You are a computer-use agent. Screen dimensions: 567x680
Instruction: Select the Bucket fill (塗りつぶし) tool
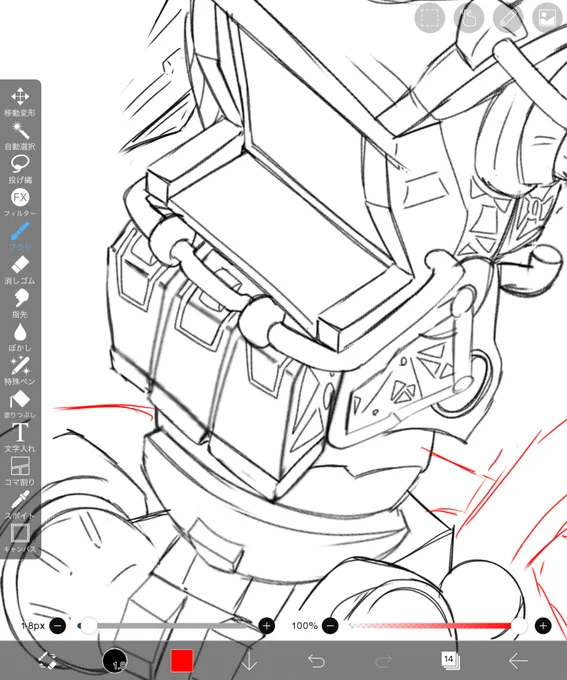(x=20, y=404)
